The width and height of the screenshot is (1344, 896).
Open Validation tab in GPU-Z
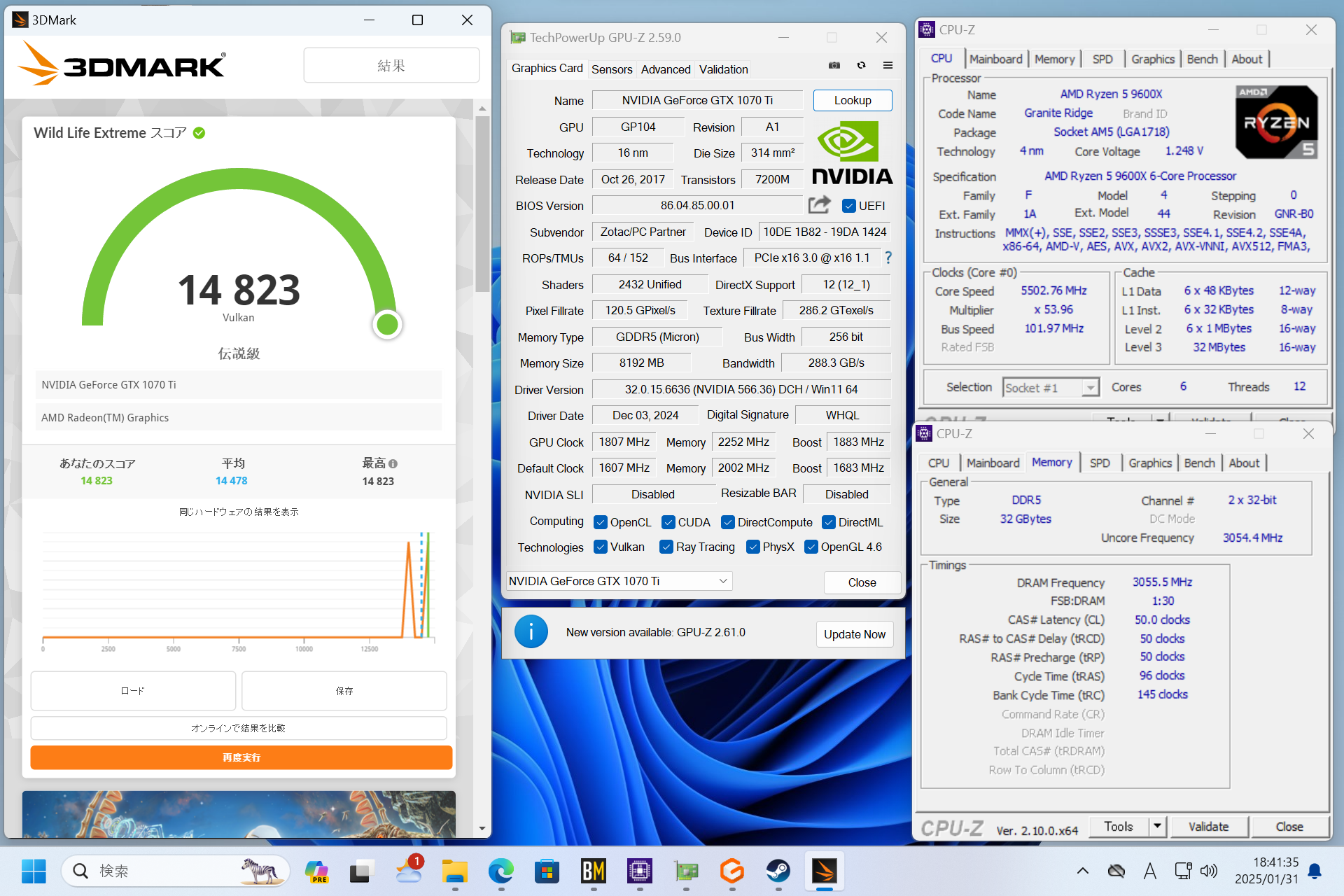click(x=723, y=69)
